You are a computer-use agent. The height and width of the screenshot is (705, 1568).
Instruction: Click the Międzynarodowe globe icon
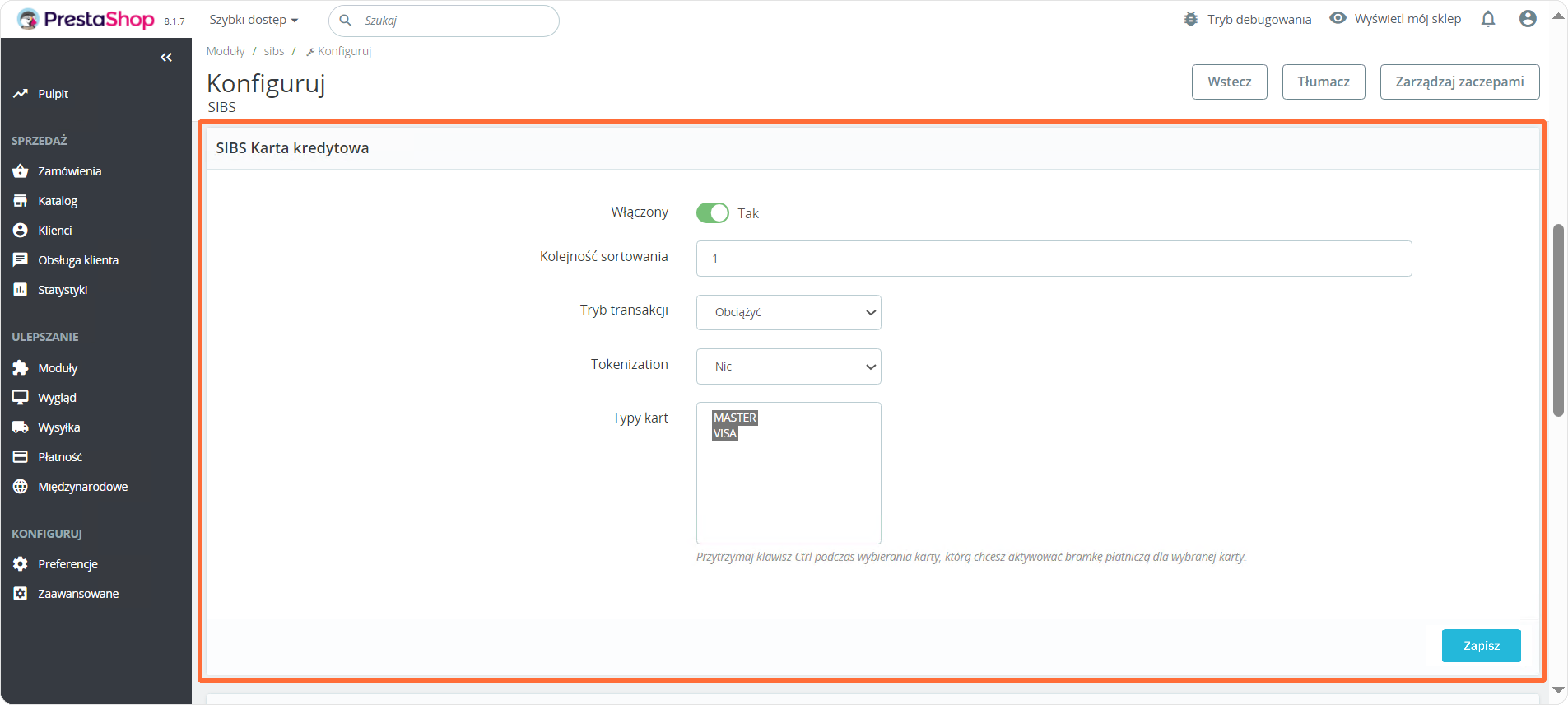(x=20, y=486)
